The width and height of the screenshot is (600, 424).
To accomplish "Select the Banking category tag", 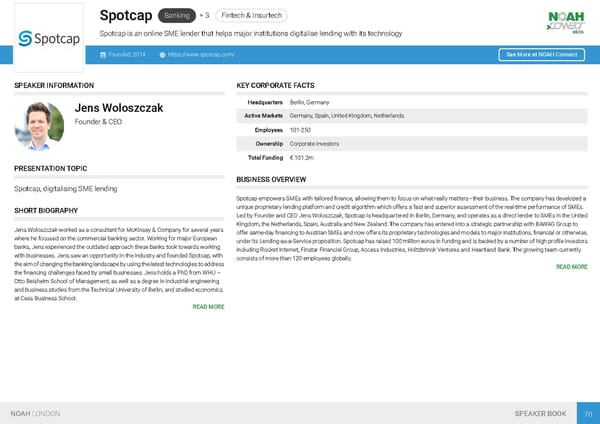I will tap(178, 16).
